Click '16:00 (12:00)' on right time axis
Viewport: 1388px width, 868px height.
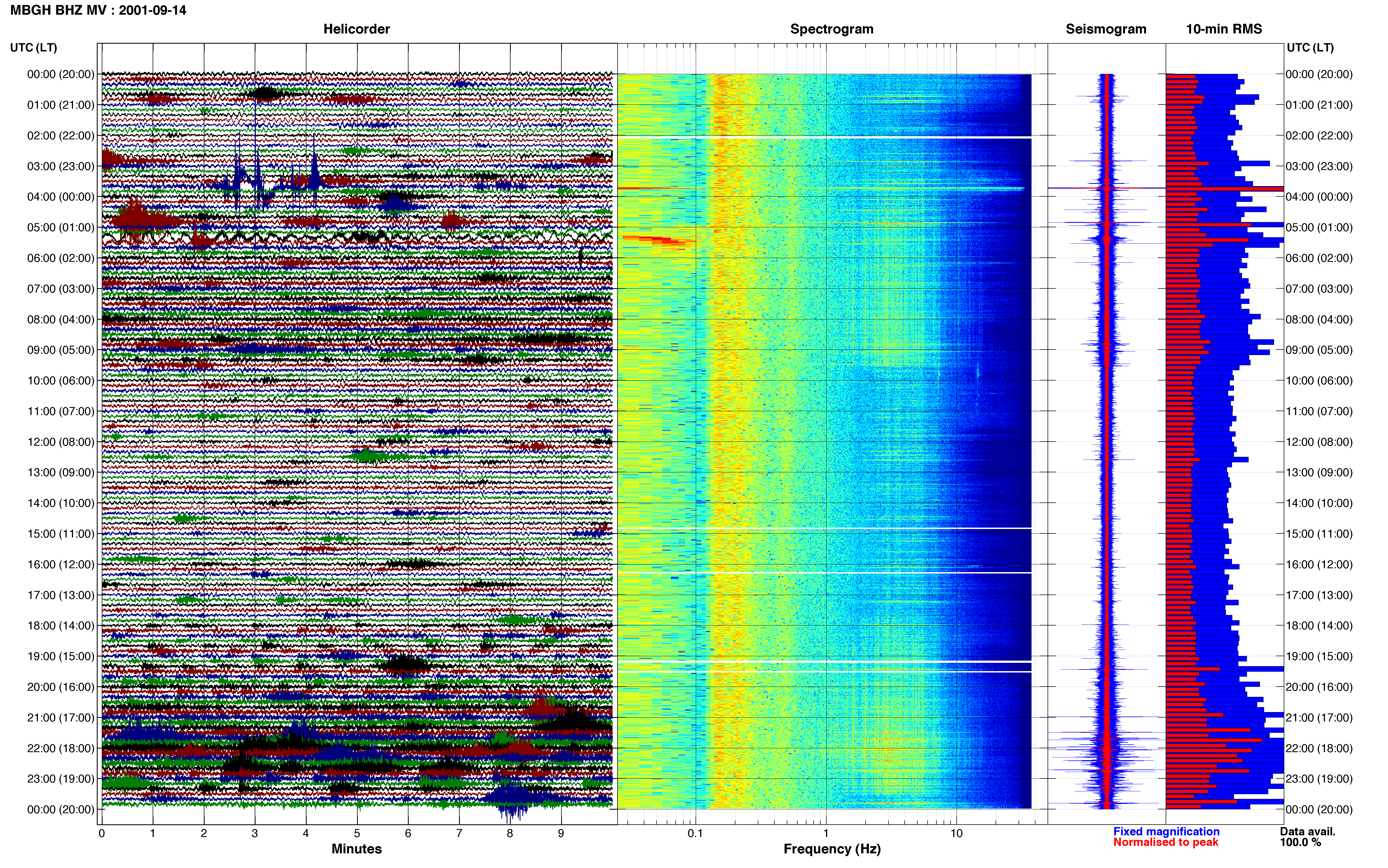pyautogui.click(x=1319, y=564)
